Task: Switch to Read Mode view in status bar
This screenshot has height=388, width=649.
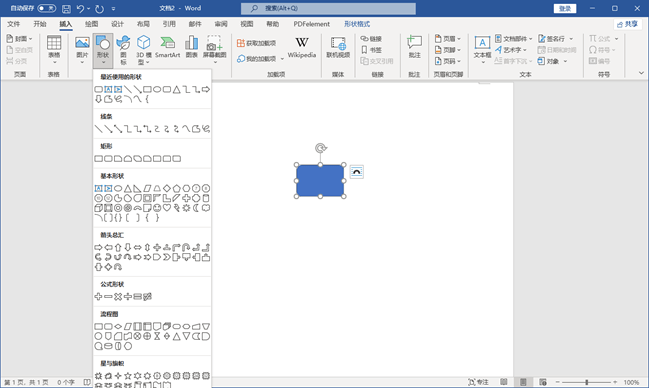Action: pyautogui.click(x=504, y=382)
